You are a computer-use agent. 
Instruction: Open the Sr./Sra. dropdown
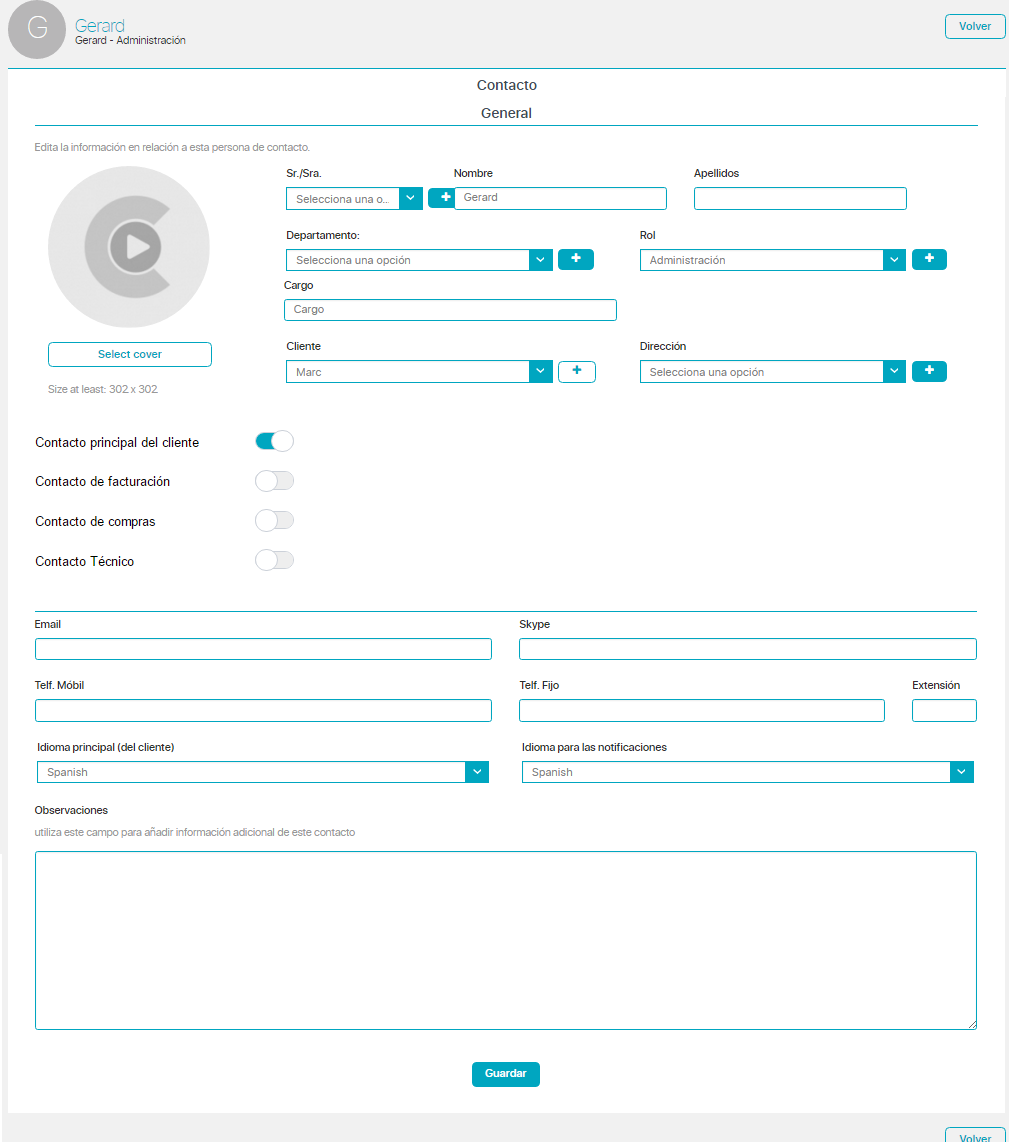click(354, 199)
